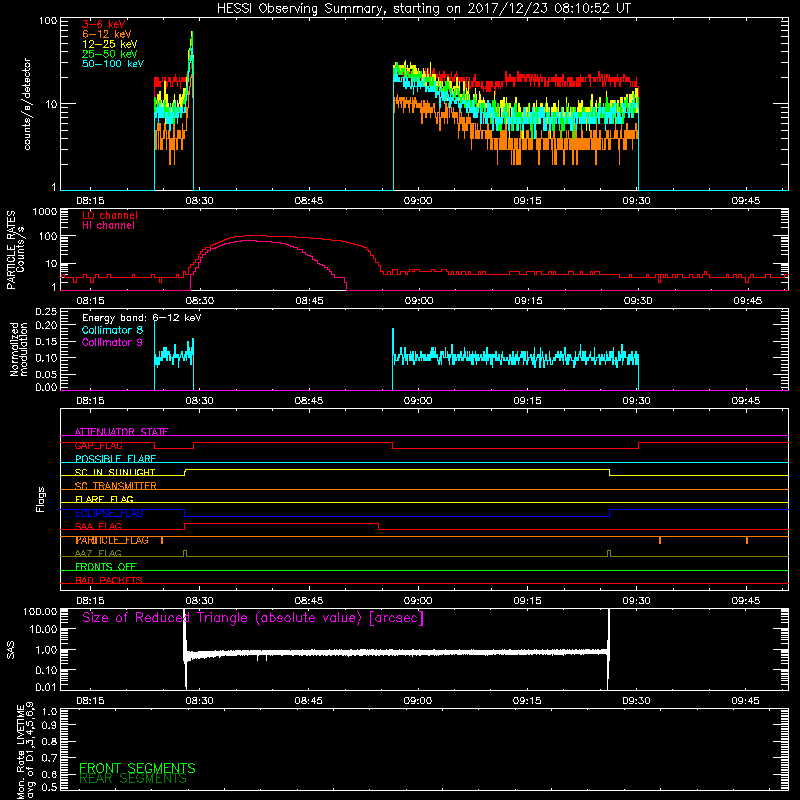Click the FRONTS_OFF flag label
This screenshot has width=800, height=800.
coord(106,567)
